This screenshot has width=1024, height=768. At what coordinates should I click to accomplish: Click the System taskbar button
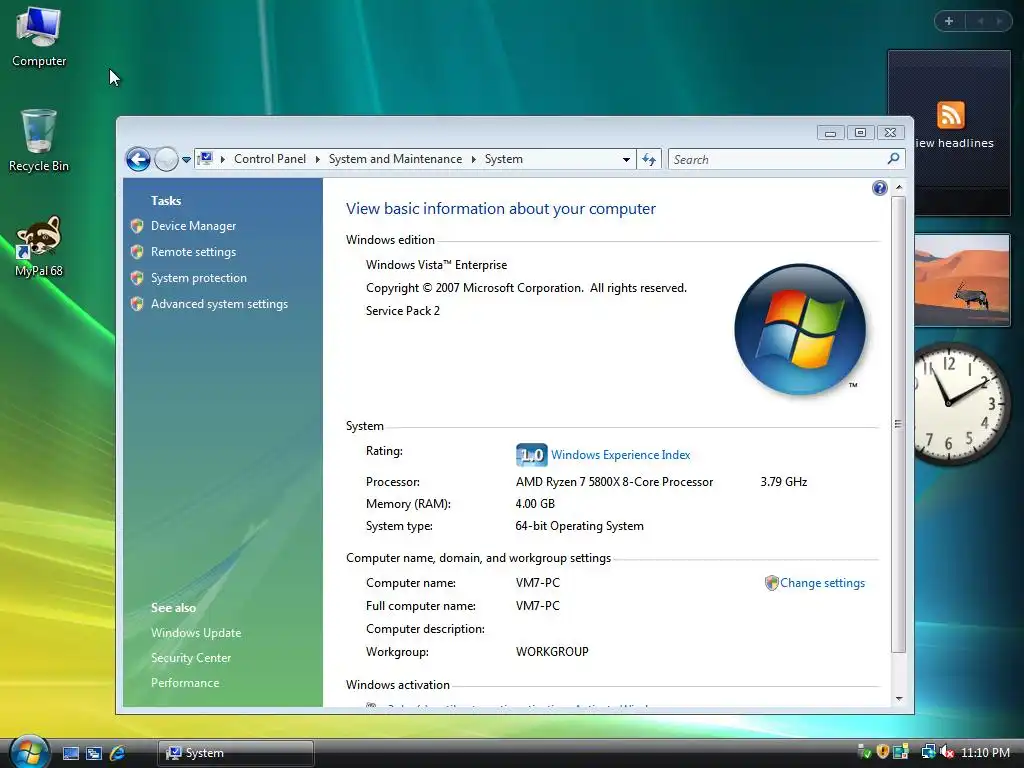[x=236, y=753]
